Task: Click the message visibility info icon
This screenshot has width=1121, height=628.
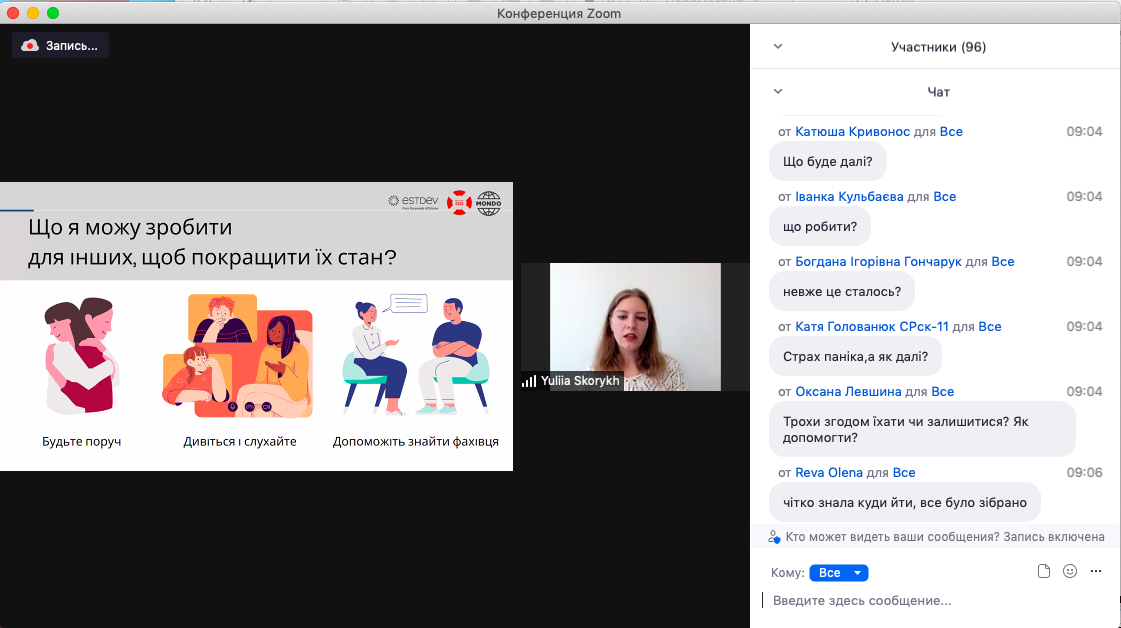Action: [x=774, y=537]
